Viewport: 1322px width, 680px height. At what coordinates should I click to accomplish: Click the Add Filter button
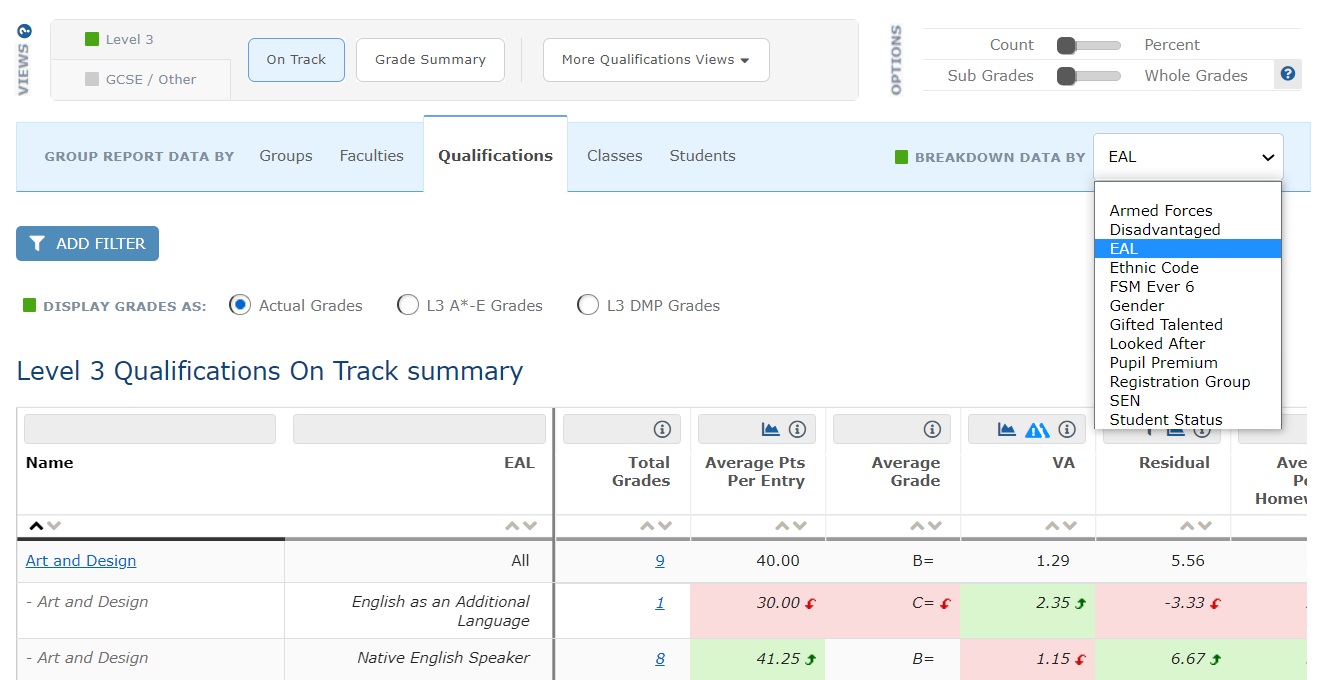tap(87, 243)
